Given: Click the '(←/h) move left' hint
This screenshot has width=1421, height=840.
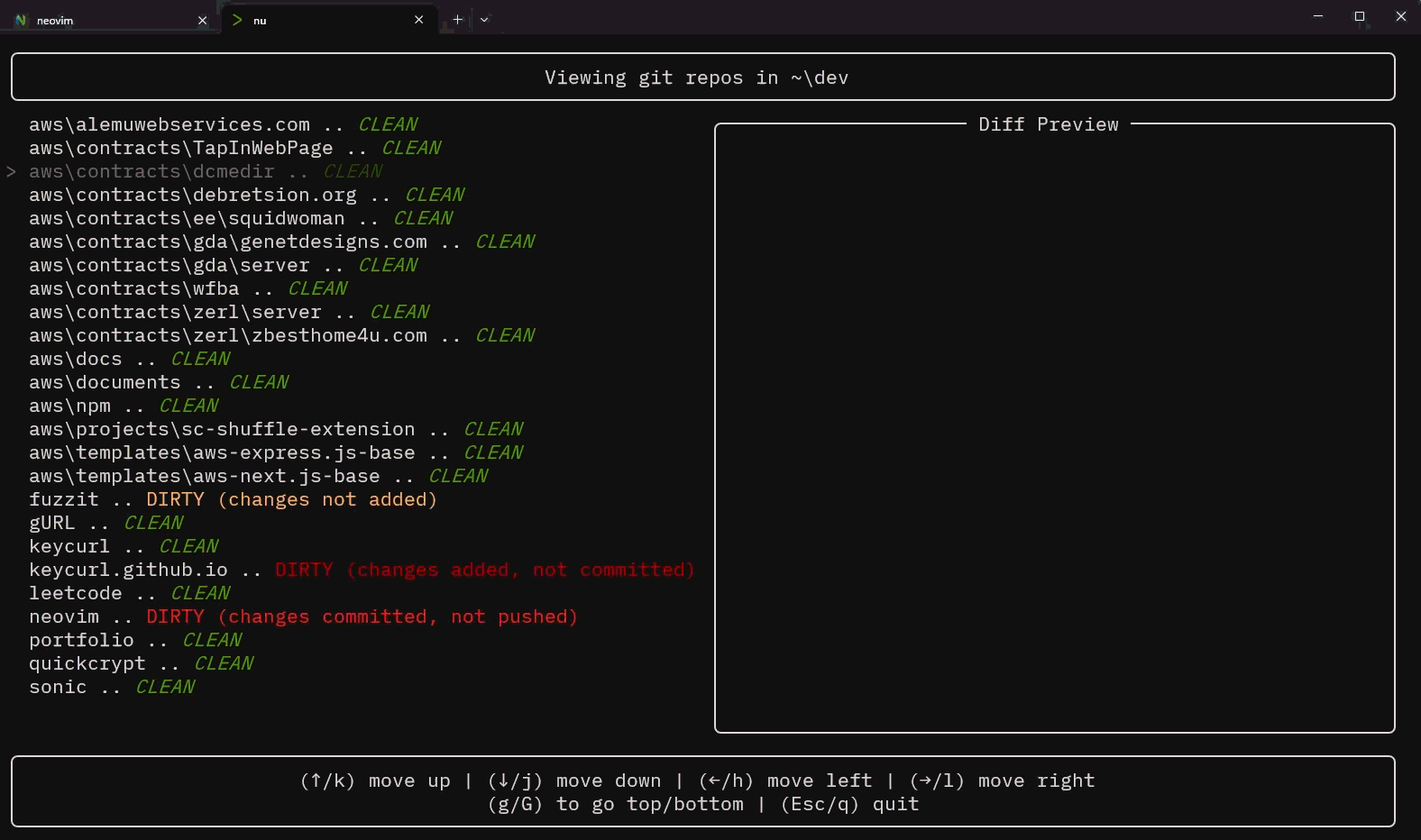Looking at the screenshot, I should tap(785, 781).
